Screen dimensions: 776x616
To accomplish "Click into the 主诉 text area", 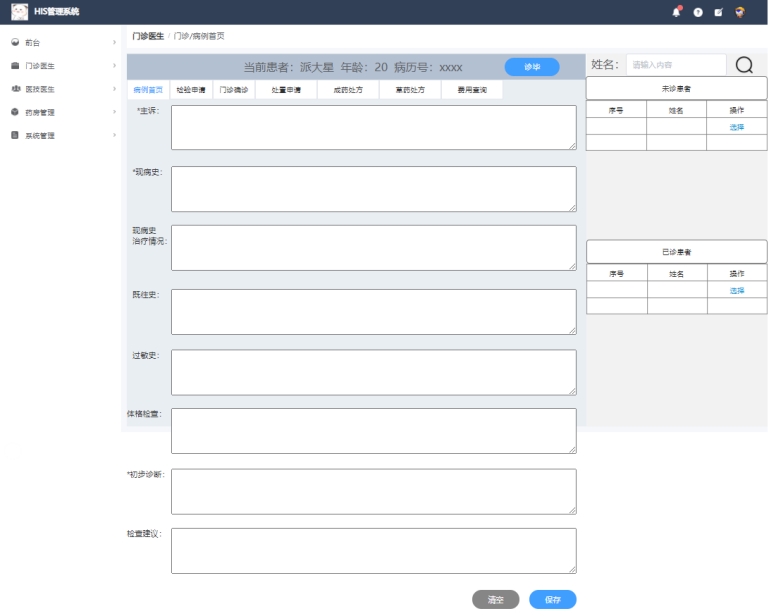I will (374, 127).
